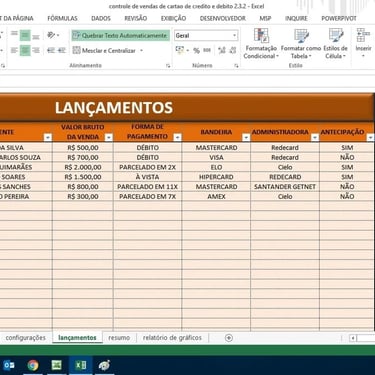The image size is (375, 375).
Task: Add a new sheet with plus button
Action: coord(229,338)
